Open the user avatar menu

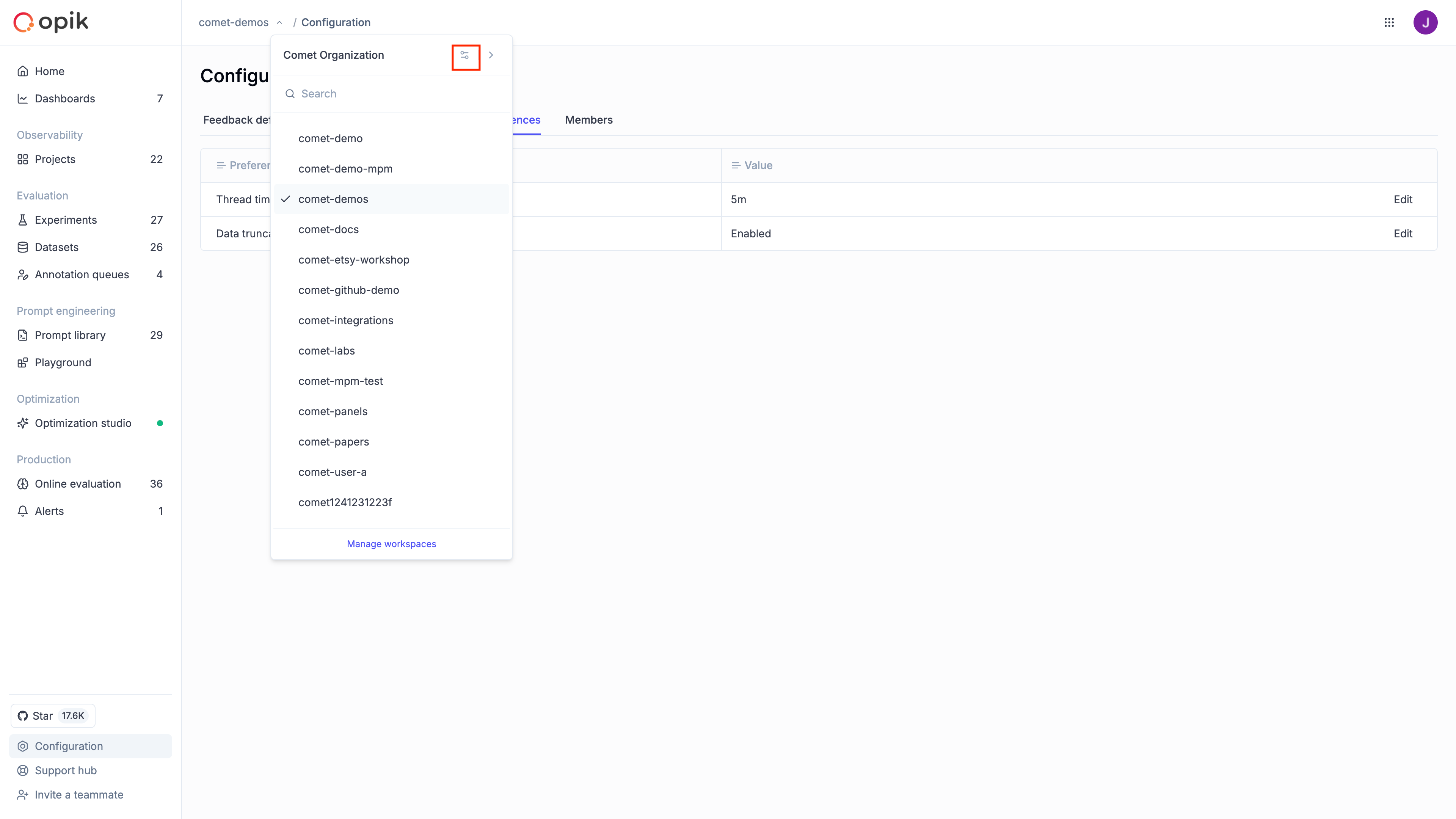point(1426,22)
